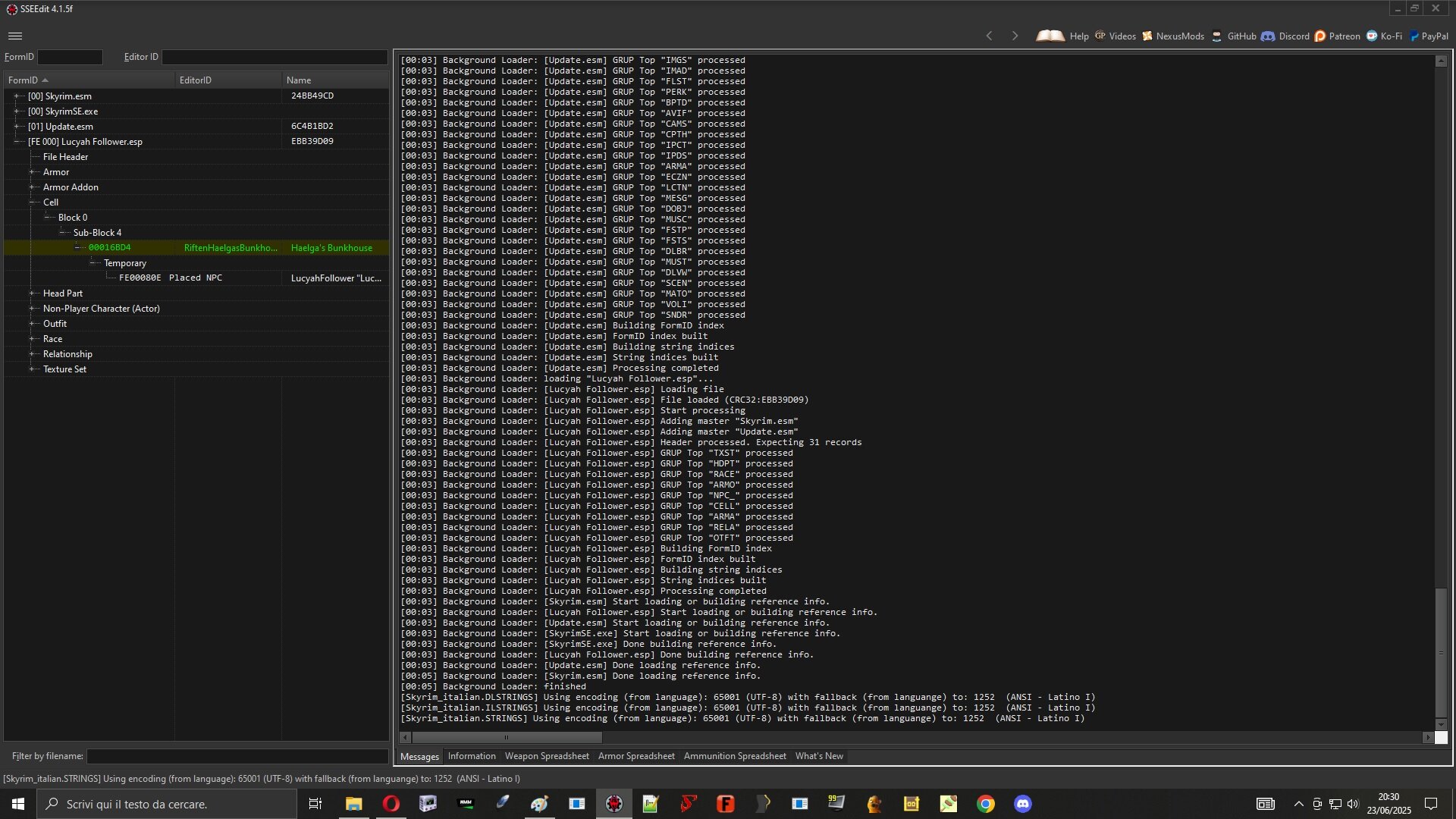Open the hamburger main menu
The height and width of the screenshot is (819, 1456).
click(x=14, y=36)
